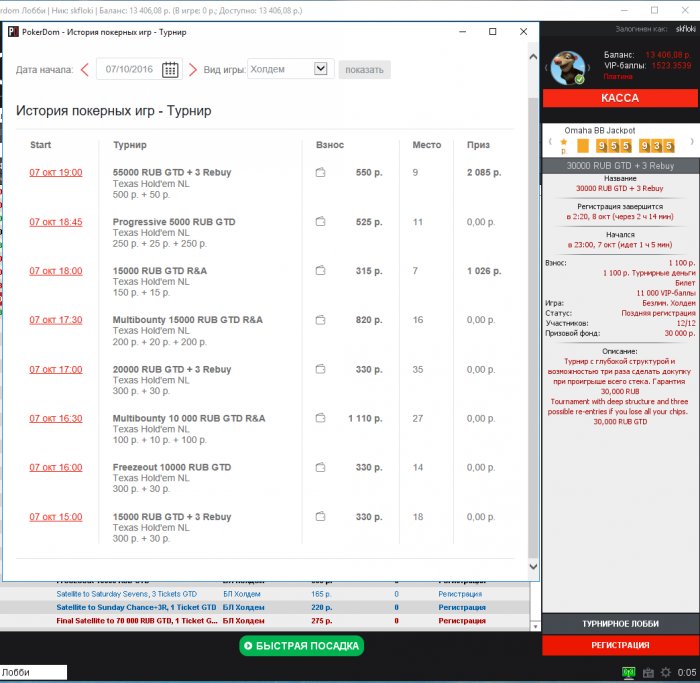Show previous jackpot with left chevron

(550, 142)
